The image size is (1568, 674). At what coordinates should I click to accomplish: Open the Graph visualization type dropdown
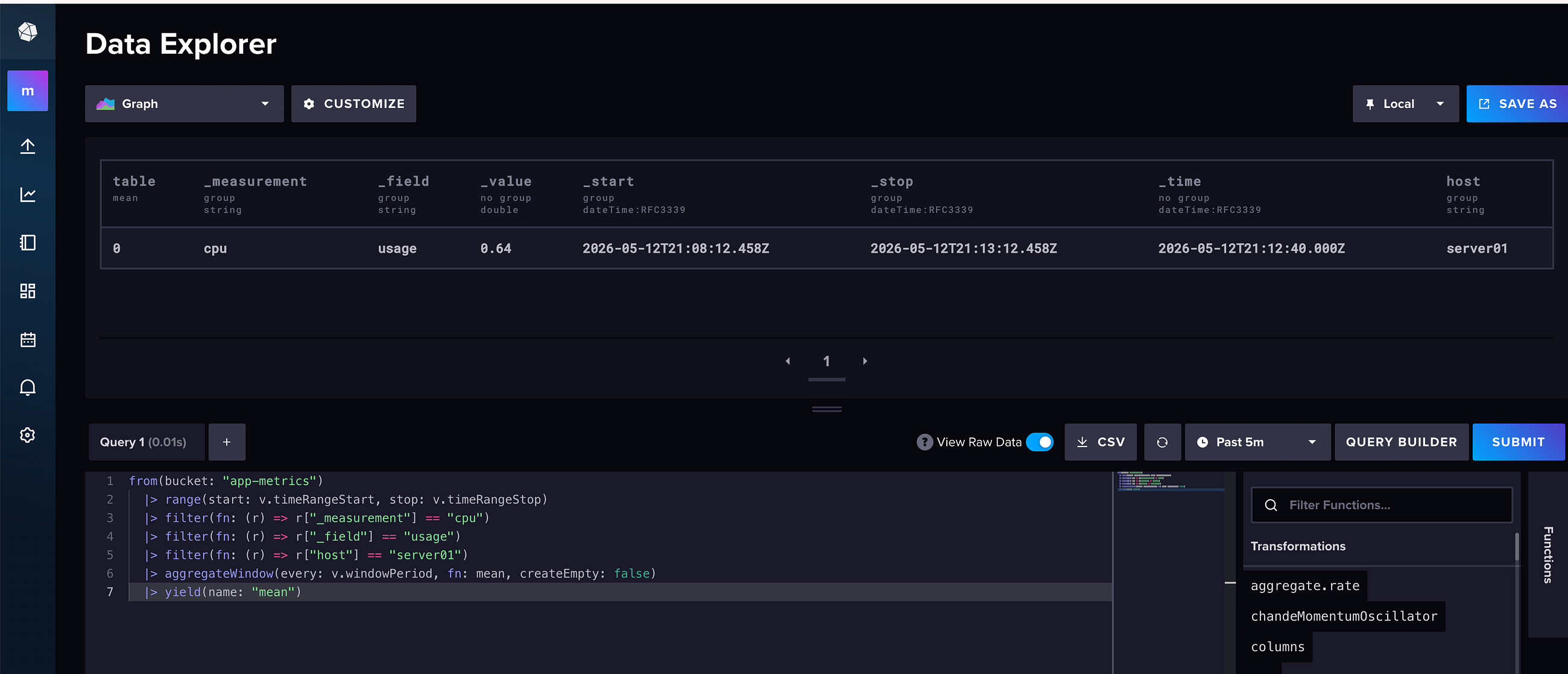185,104
